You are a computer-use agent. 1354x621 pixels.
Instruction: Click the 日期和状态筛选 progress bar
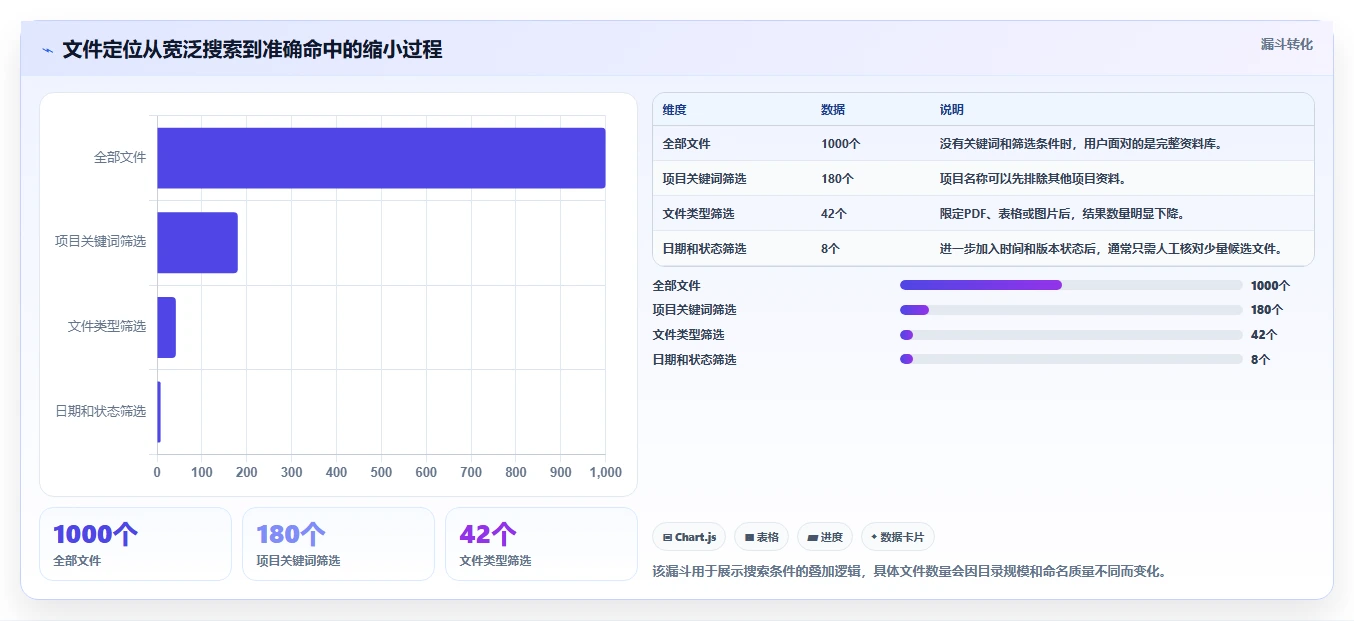[x=1071, y=359]
